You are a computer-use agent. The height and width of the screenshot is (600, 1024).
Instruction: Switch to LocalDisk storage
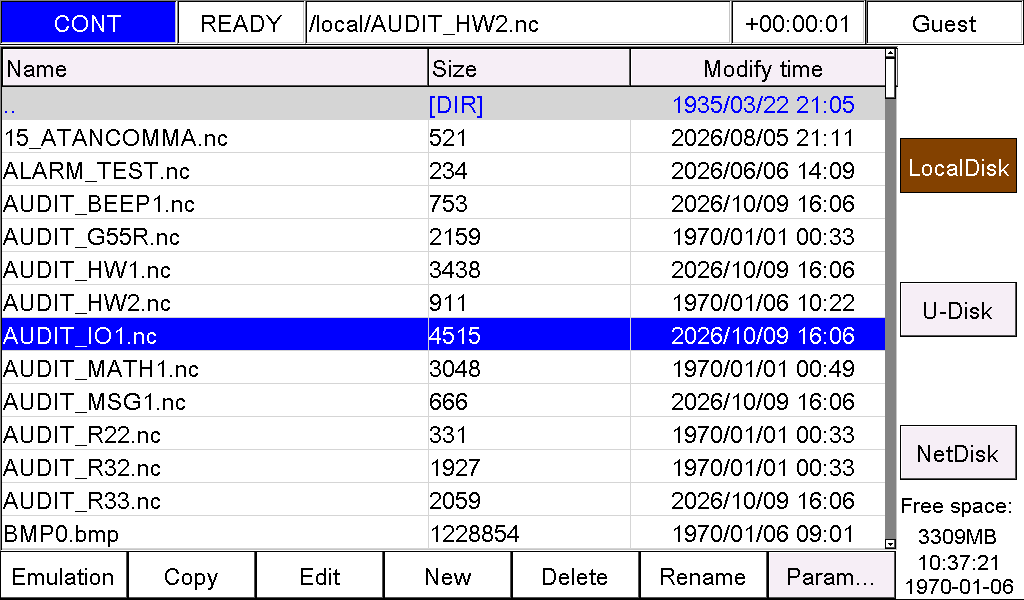[x=958, y=166]
